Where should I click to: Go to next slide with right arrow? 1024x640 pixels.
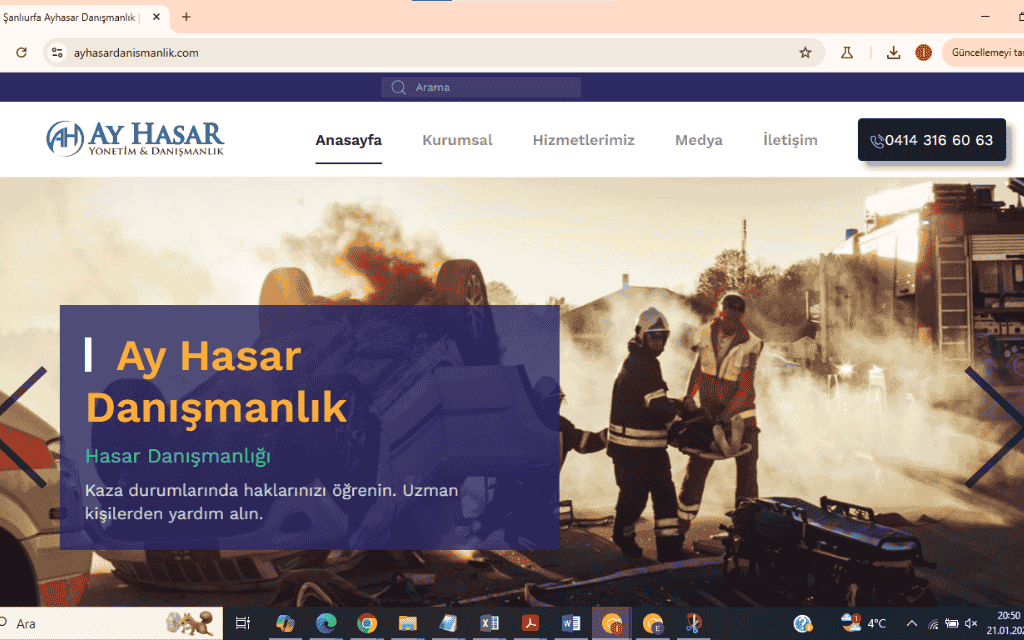point(994,427)
